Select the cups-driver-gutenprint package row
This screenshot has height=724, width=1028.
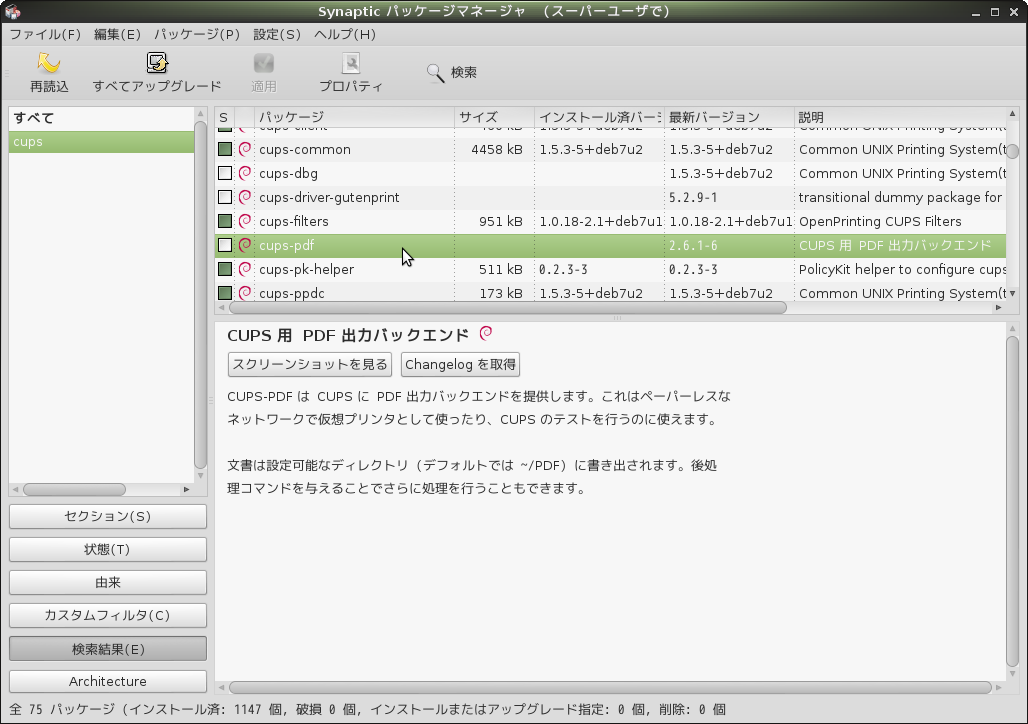coord(610,197)
